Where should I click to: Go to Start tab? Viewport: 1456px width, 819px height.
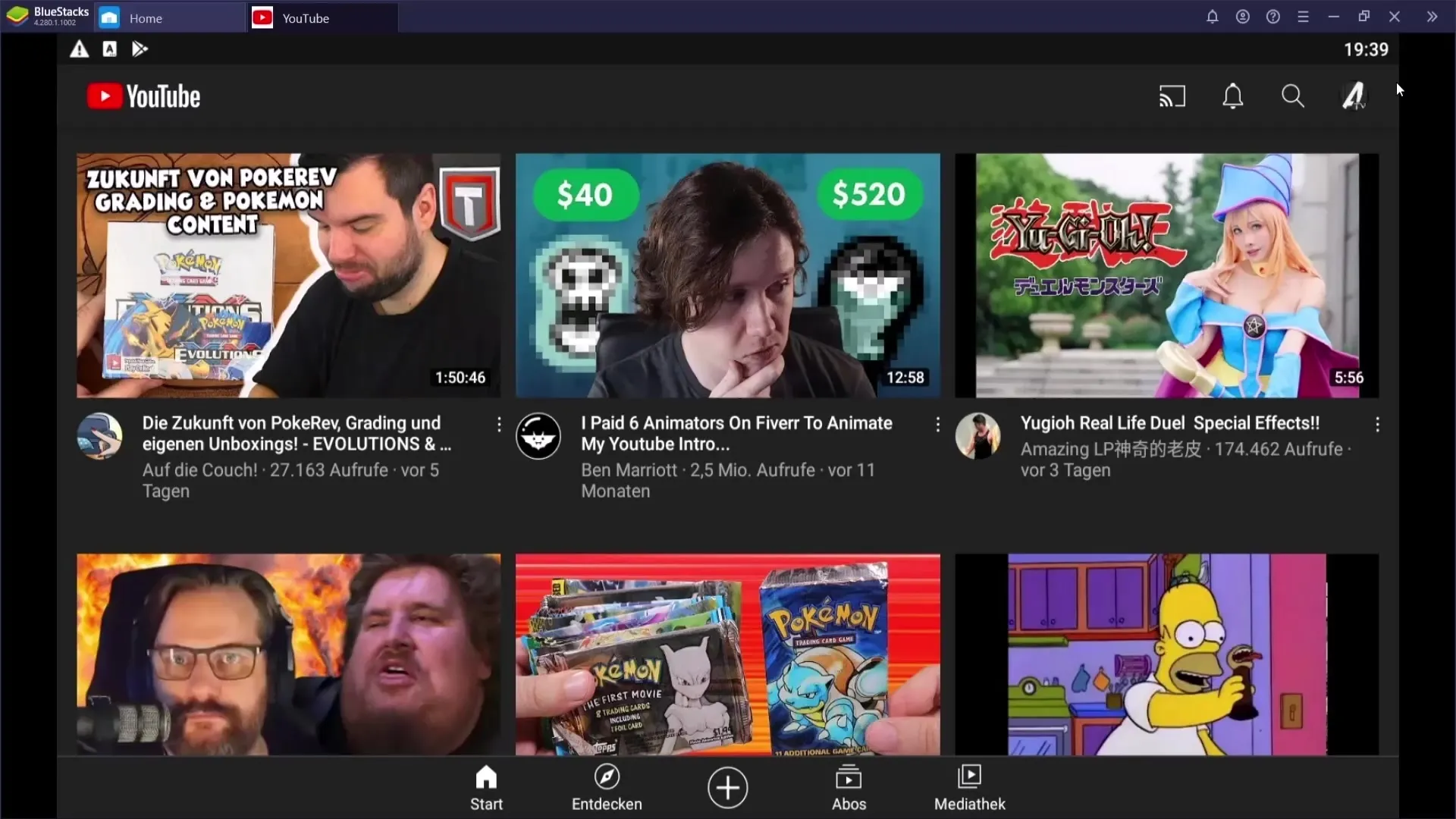(486, 788)
